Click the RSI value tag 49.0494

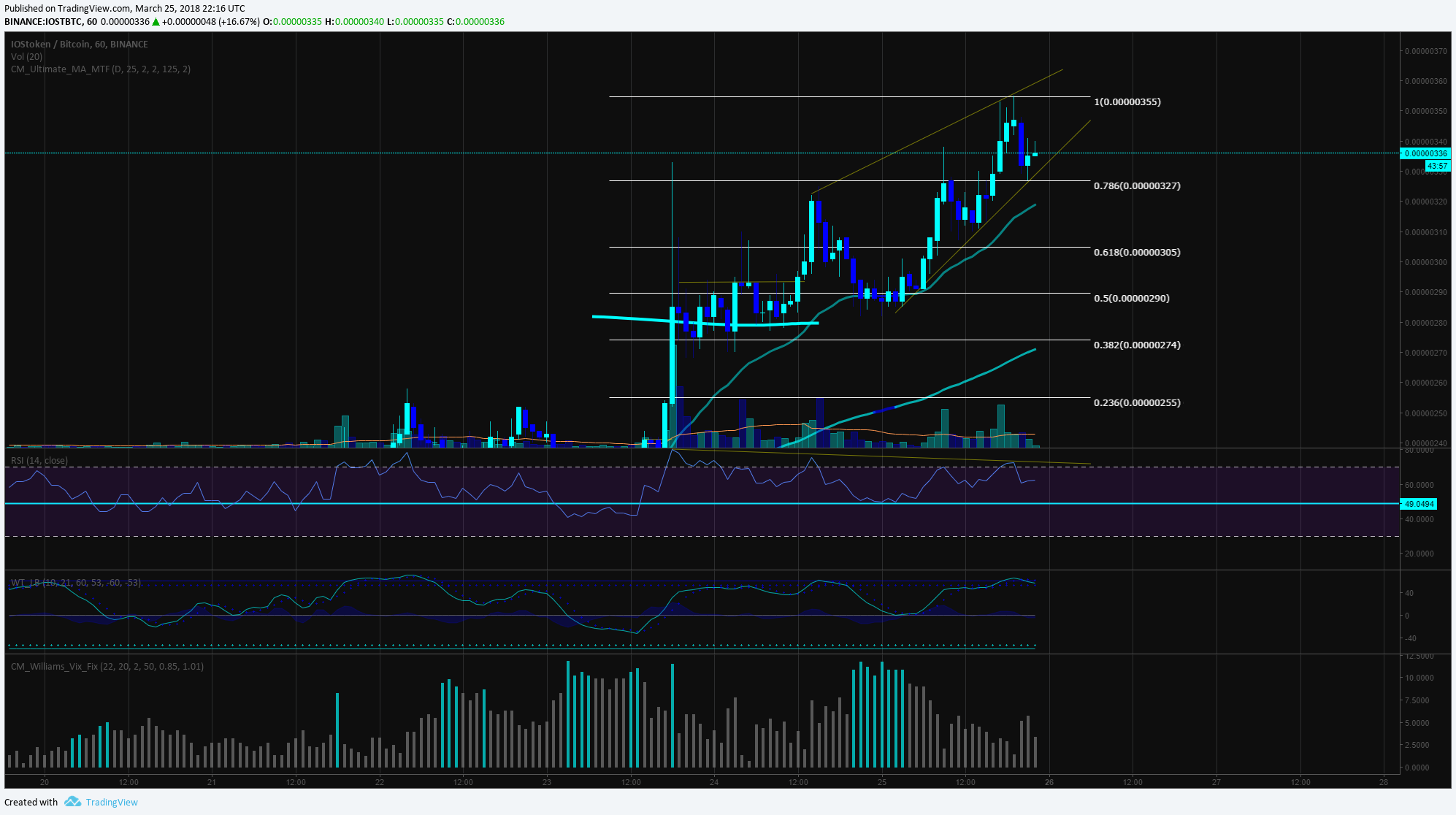point(1418,504)
